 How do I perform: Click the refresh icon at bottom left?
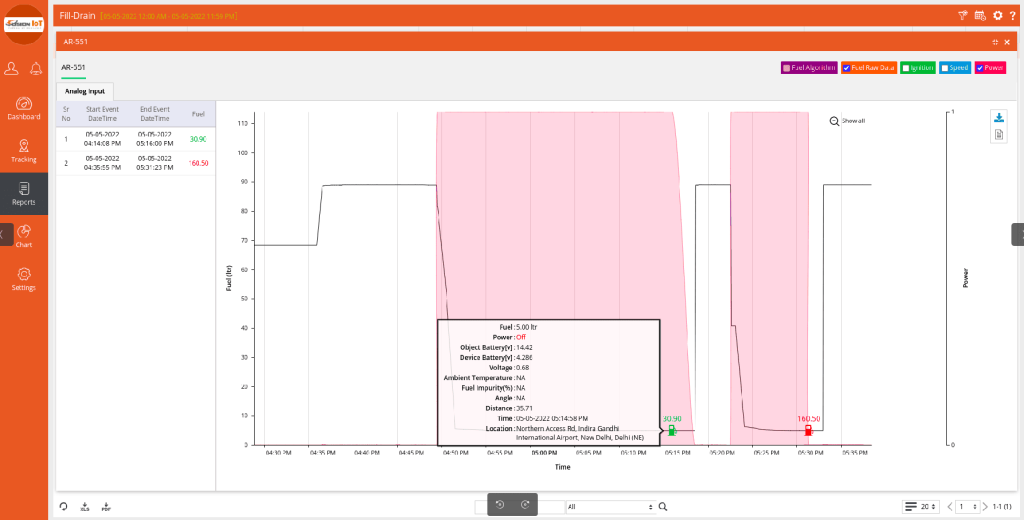tap(63, 506)
